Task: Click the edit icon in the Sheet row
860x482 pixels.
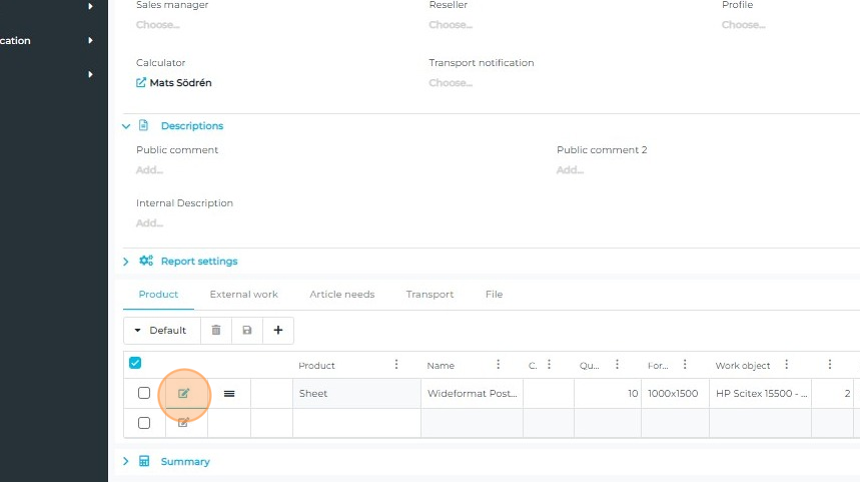Action: (183, 394)
